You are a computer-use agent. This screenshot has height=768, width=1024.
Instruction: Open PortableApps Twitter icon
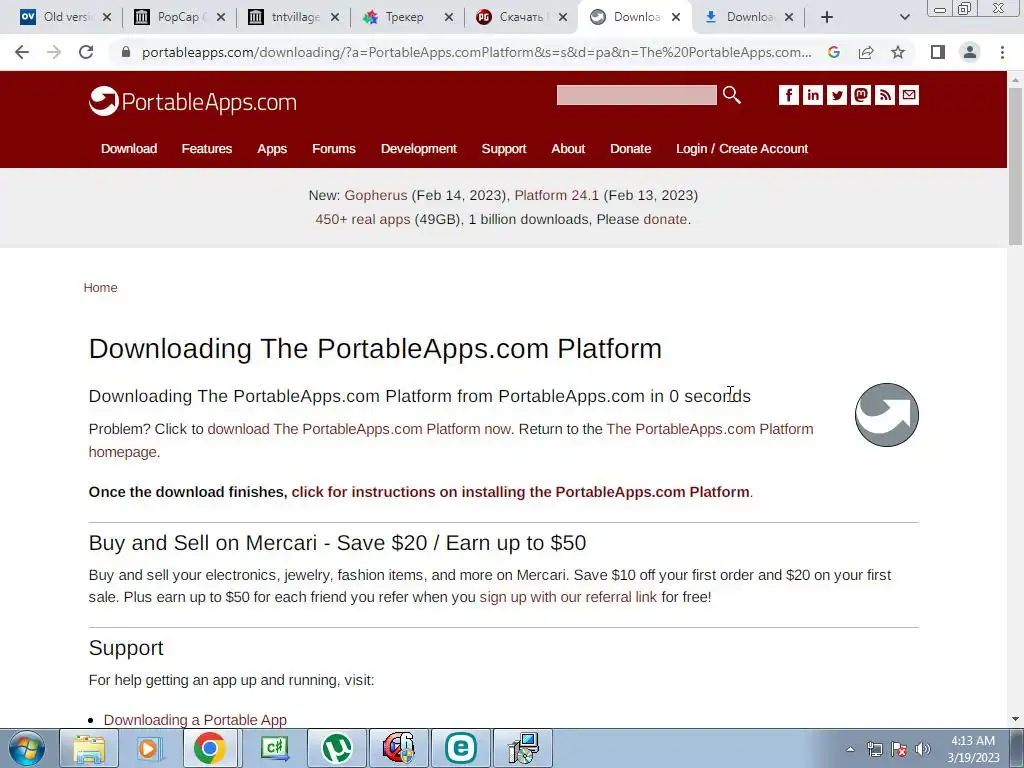[x=837, y=95]
